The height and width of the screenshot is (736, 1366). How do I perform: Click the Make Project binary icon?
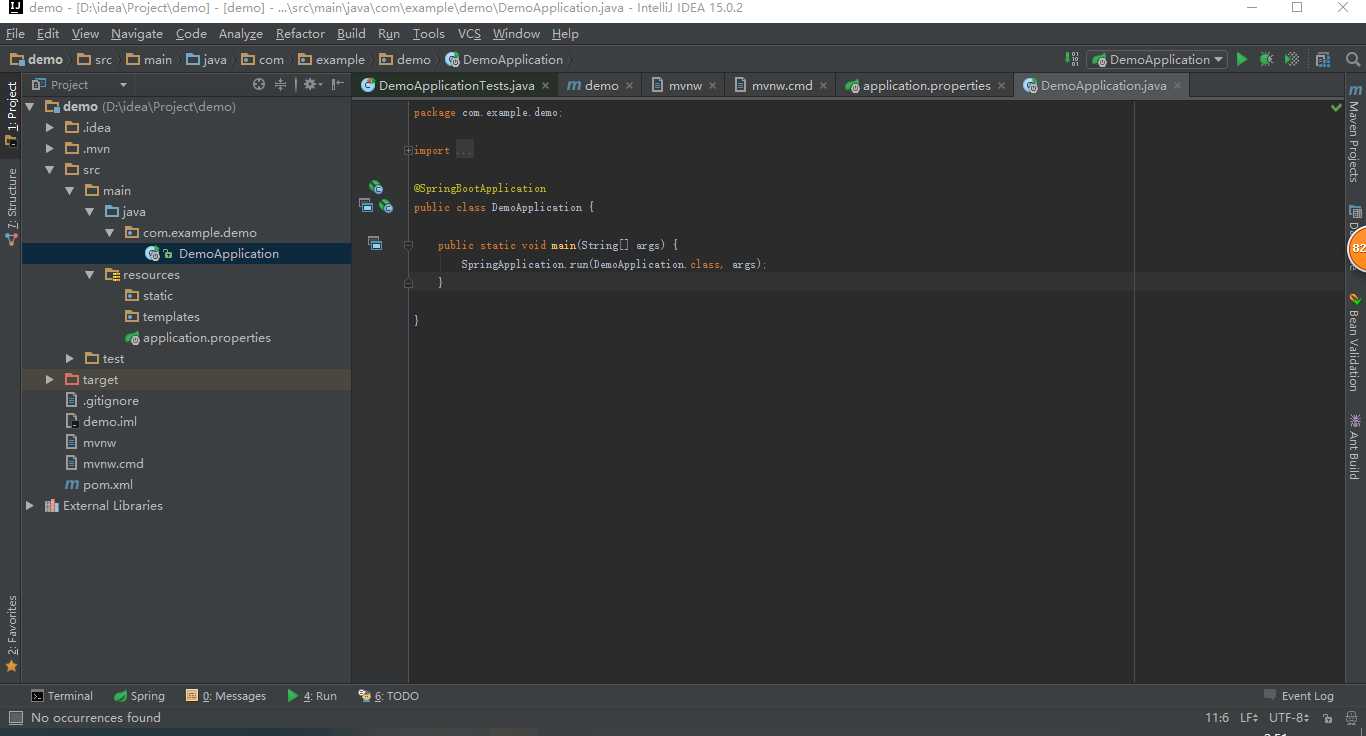pos(1072,59)
